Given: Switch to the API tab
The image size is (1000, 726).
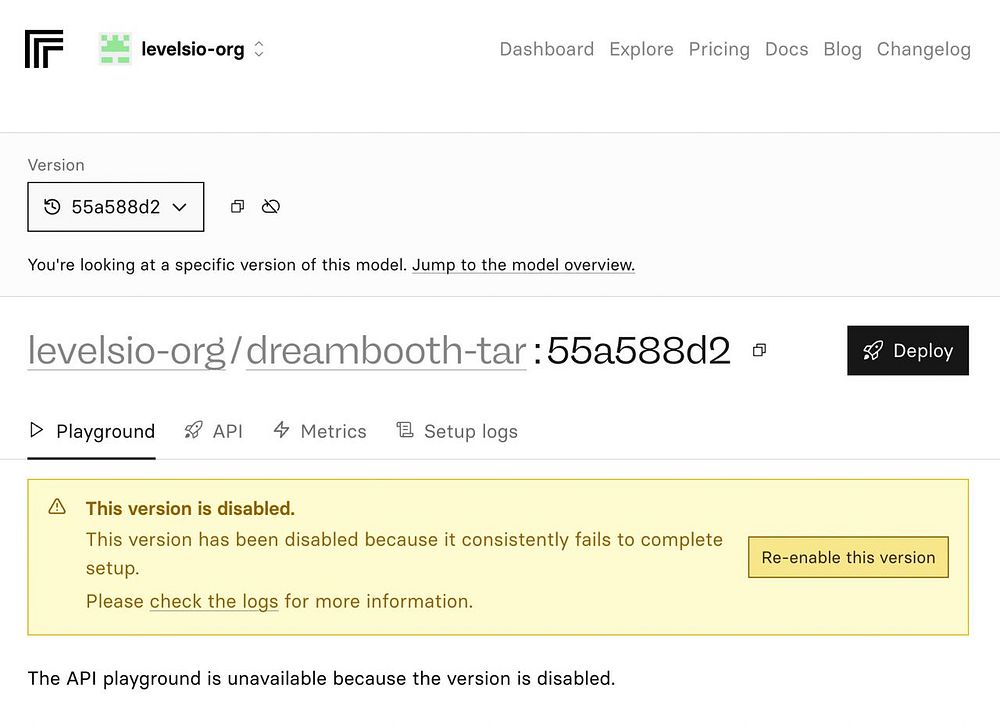Looking at the screenshot, I should [214, 431].
